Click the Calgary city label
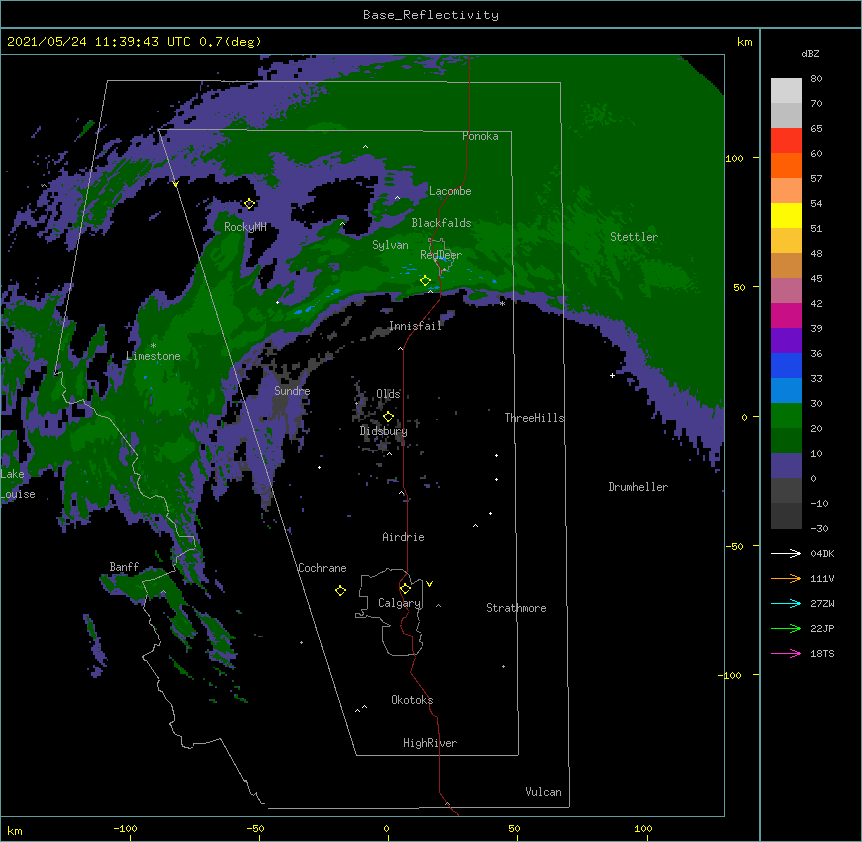Screen dimensions: 862x842 pyautogui.click(x=400, y=603)
